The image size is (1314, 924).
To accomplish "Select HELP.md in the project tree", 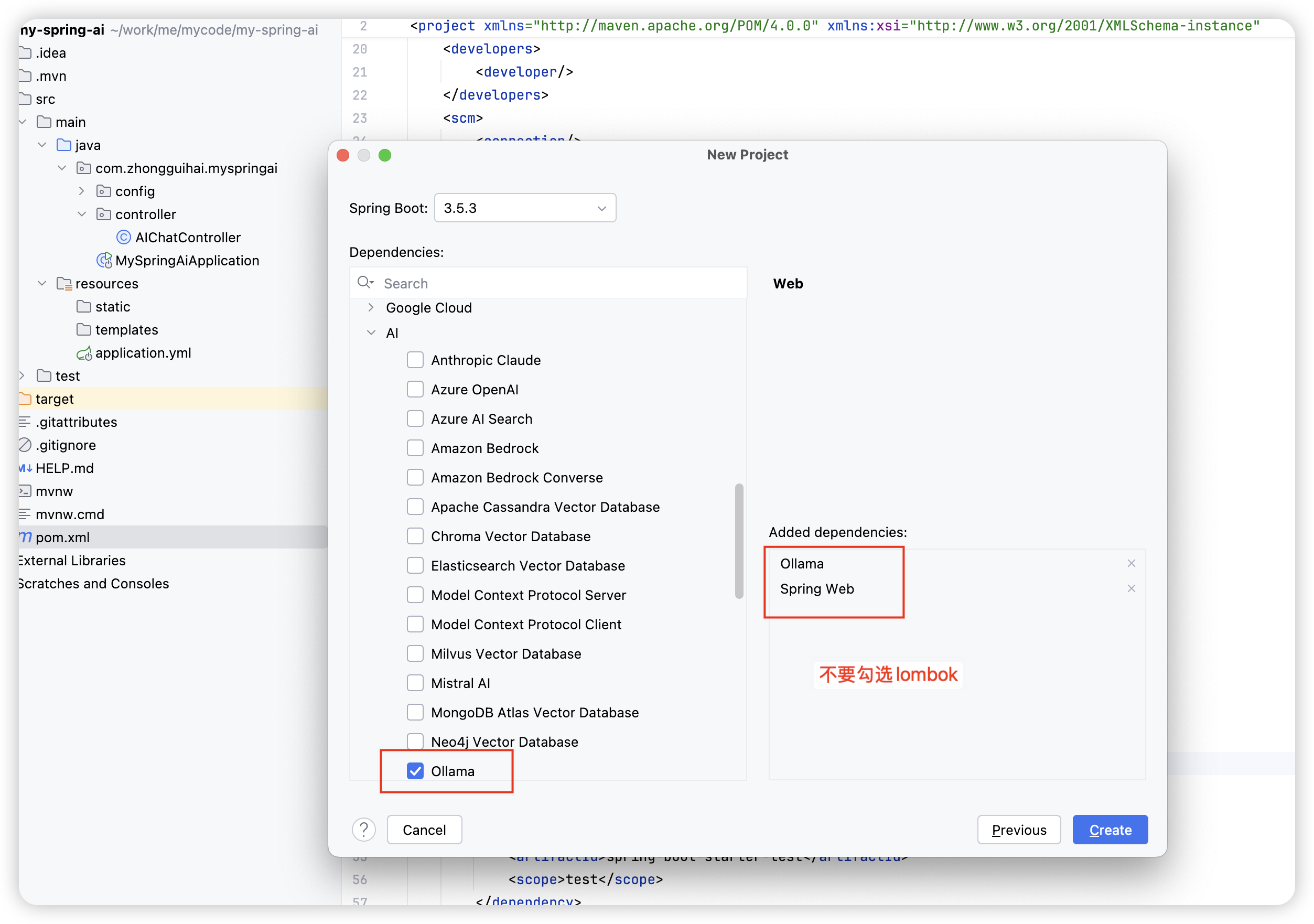I will (x=64, y=468).
